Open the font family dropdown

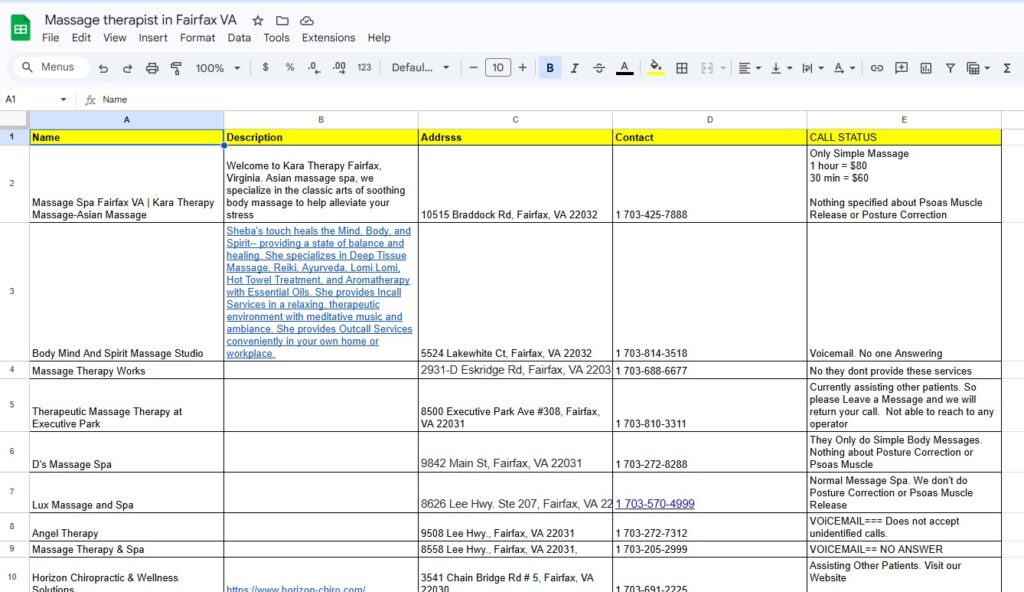[420, 67]
